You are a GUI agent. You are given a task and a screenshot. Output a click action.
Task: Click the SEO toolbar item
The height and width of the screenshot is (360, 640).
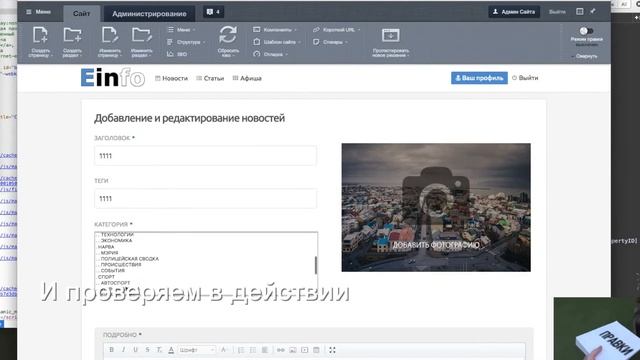177,54
